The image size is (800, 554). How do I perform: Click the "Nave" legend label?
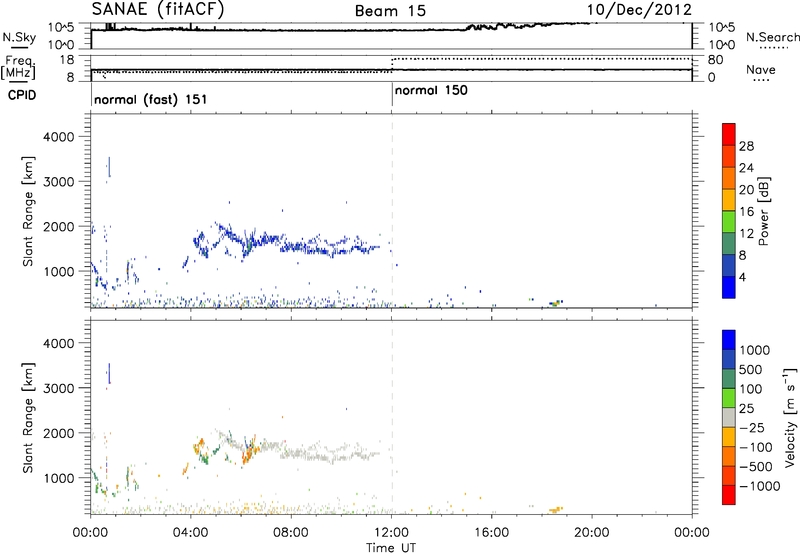click(x=761, y=69)
